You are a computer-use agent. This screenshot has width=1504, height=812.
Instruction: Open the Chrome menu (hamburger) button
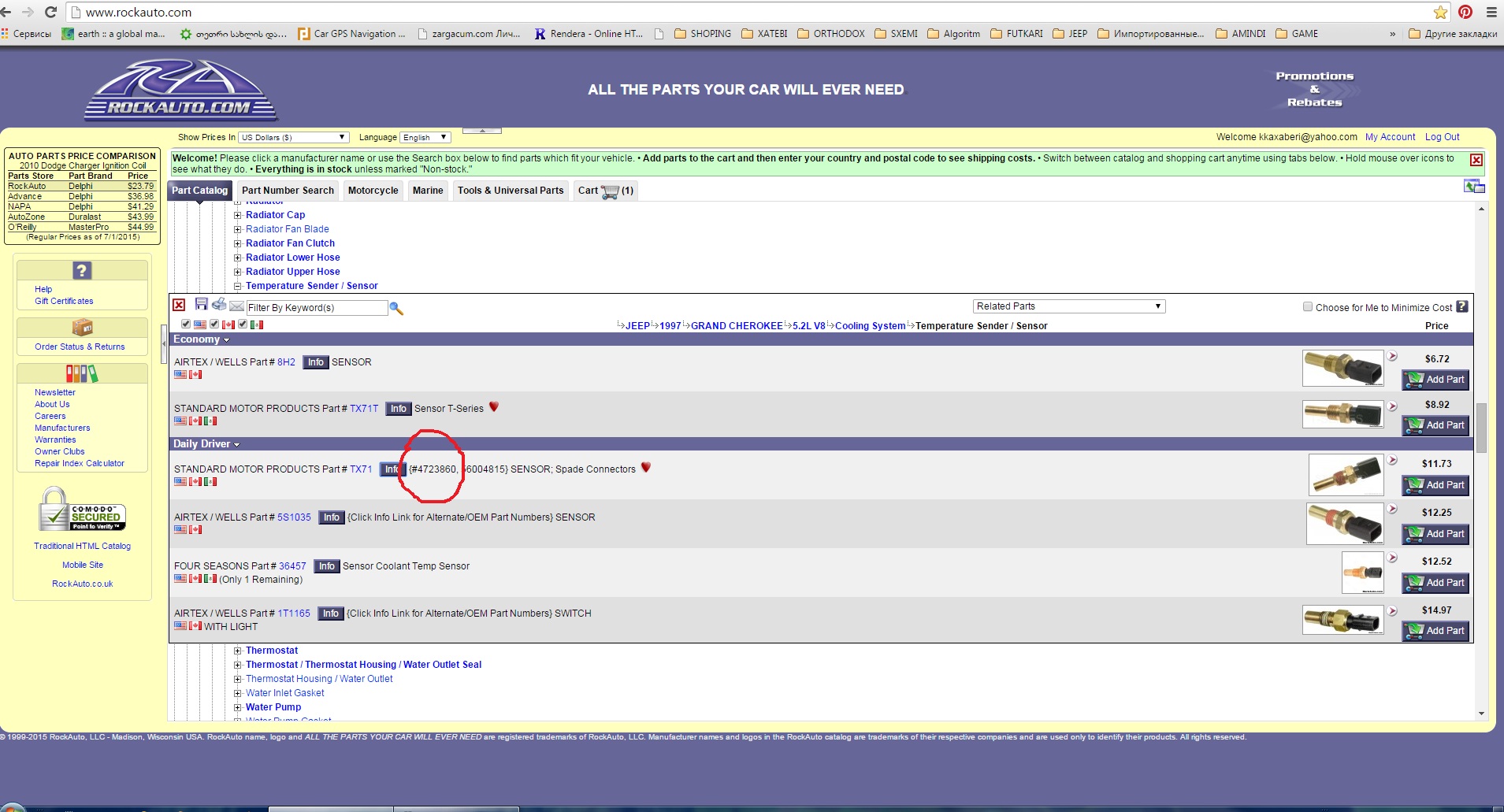[1491, 12]
